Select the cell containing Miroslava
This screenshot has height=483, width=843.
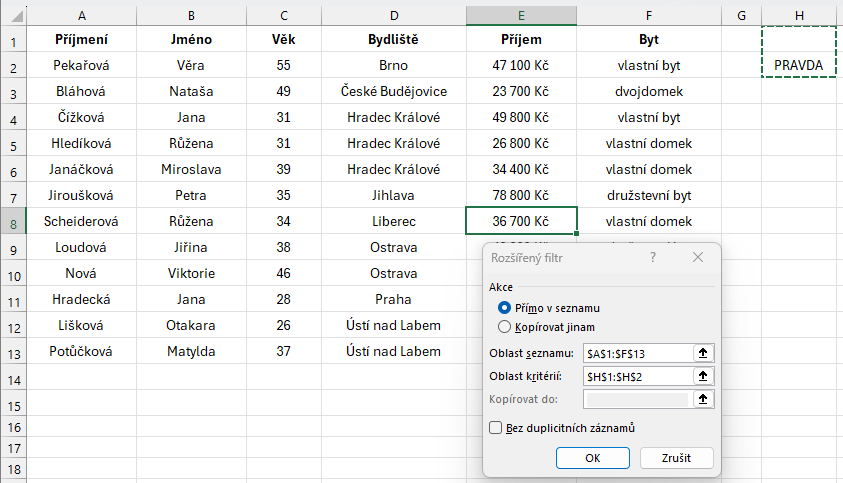[x=191, y=169]
